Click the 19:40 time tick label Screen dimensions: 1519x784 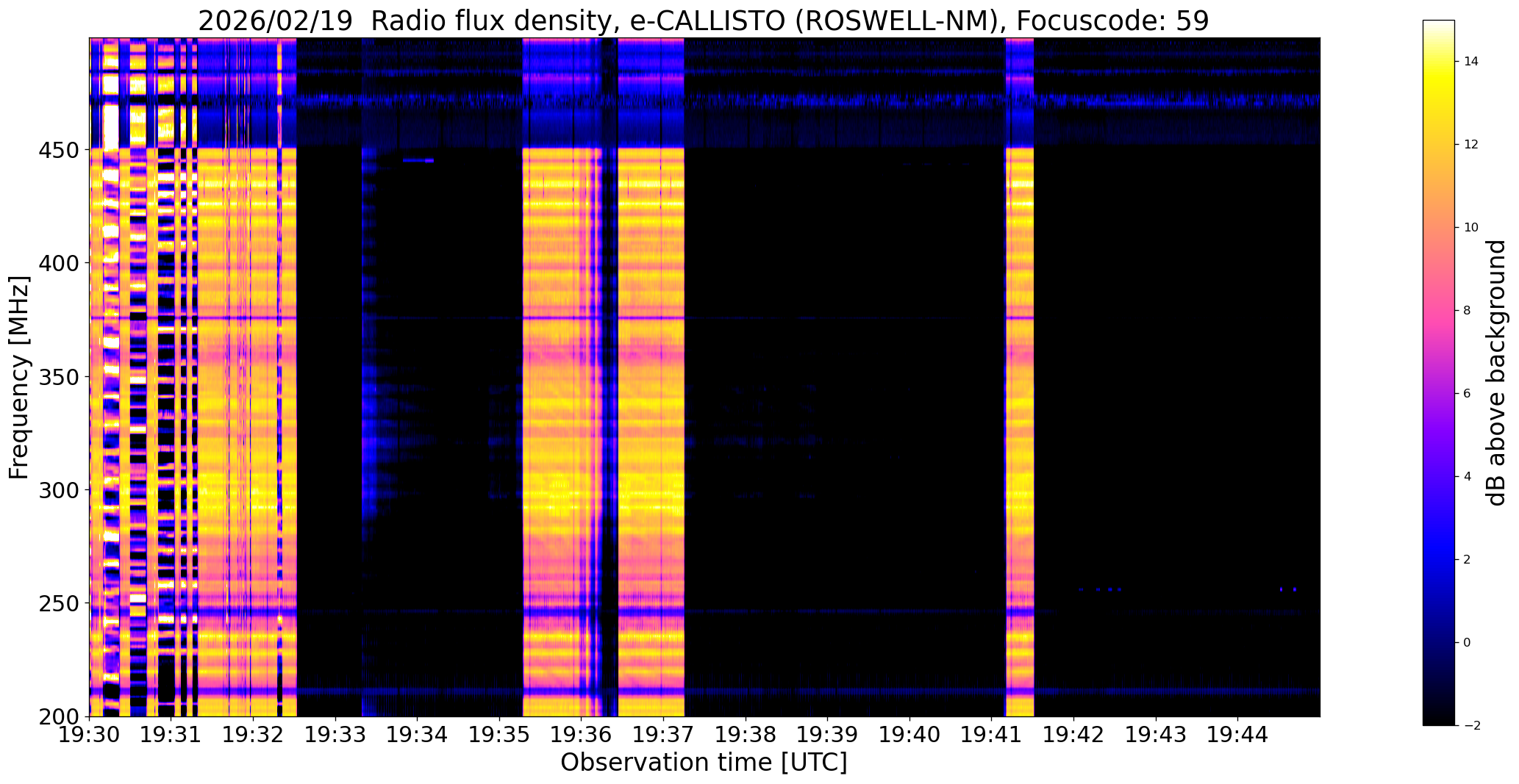(909, 734)
